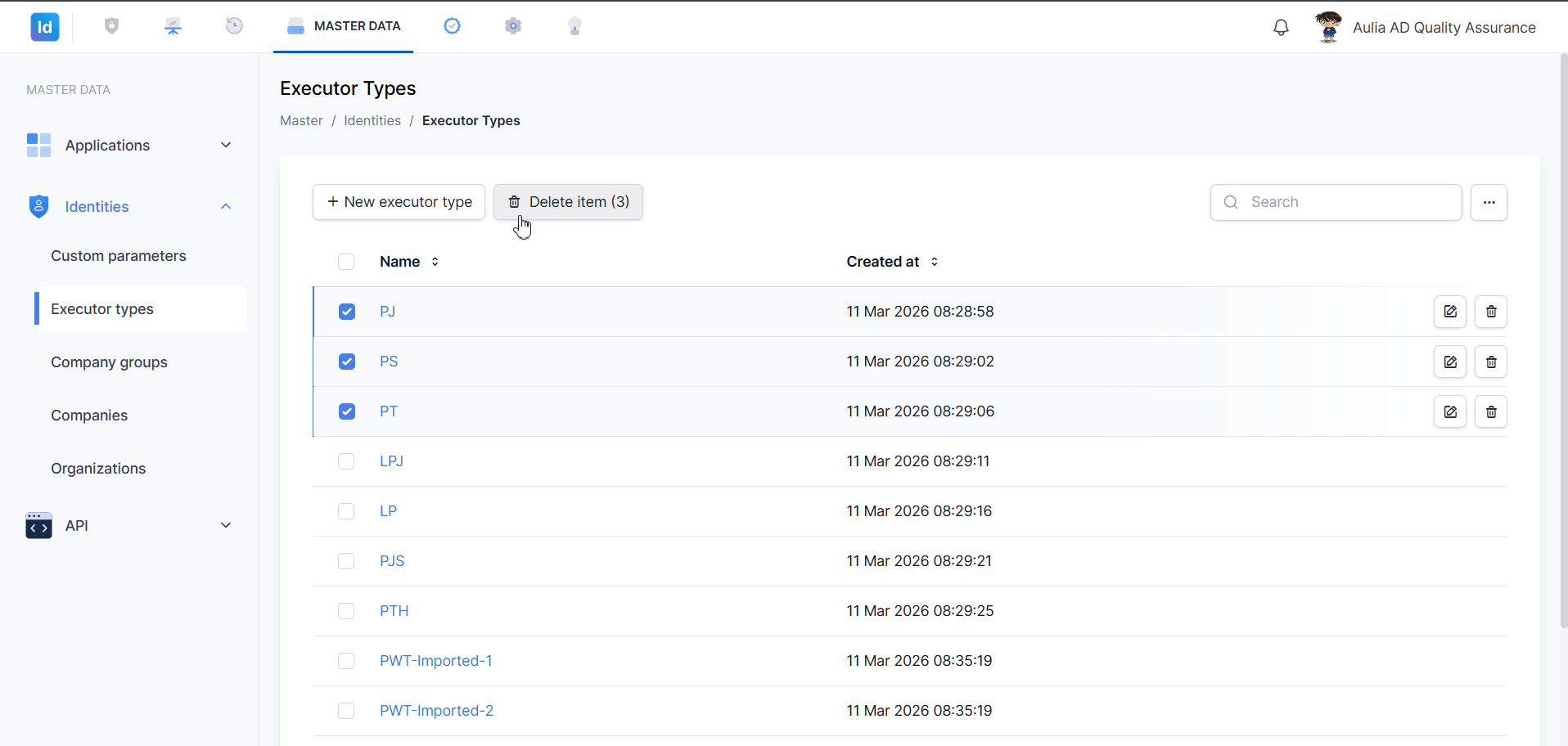
Task: Open the LP executor type link
Action: [388, 511]
